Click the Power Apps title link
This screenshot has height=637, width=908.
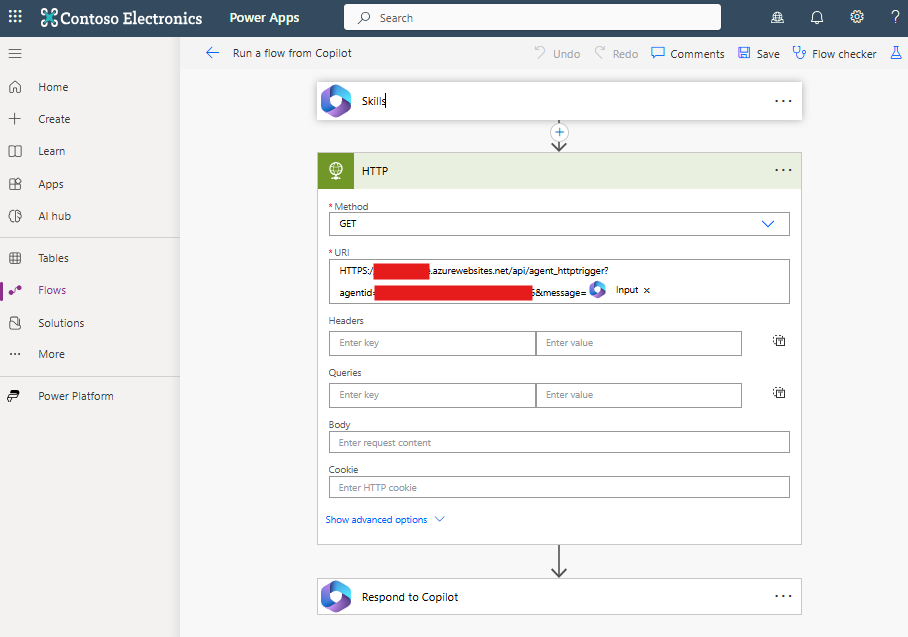click(x=265, y=18)
